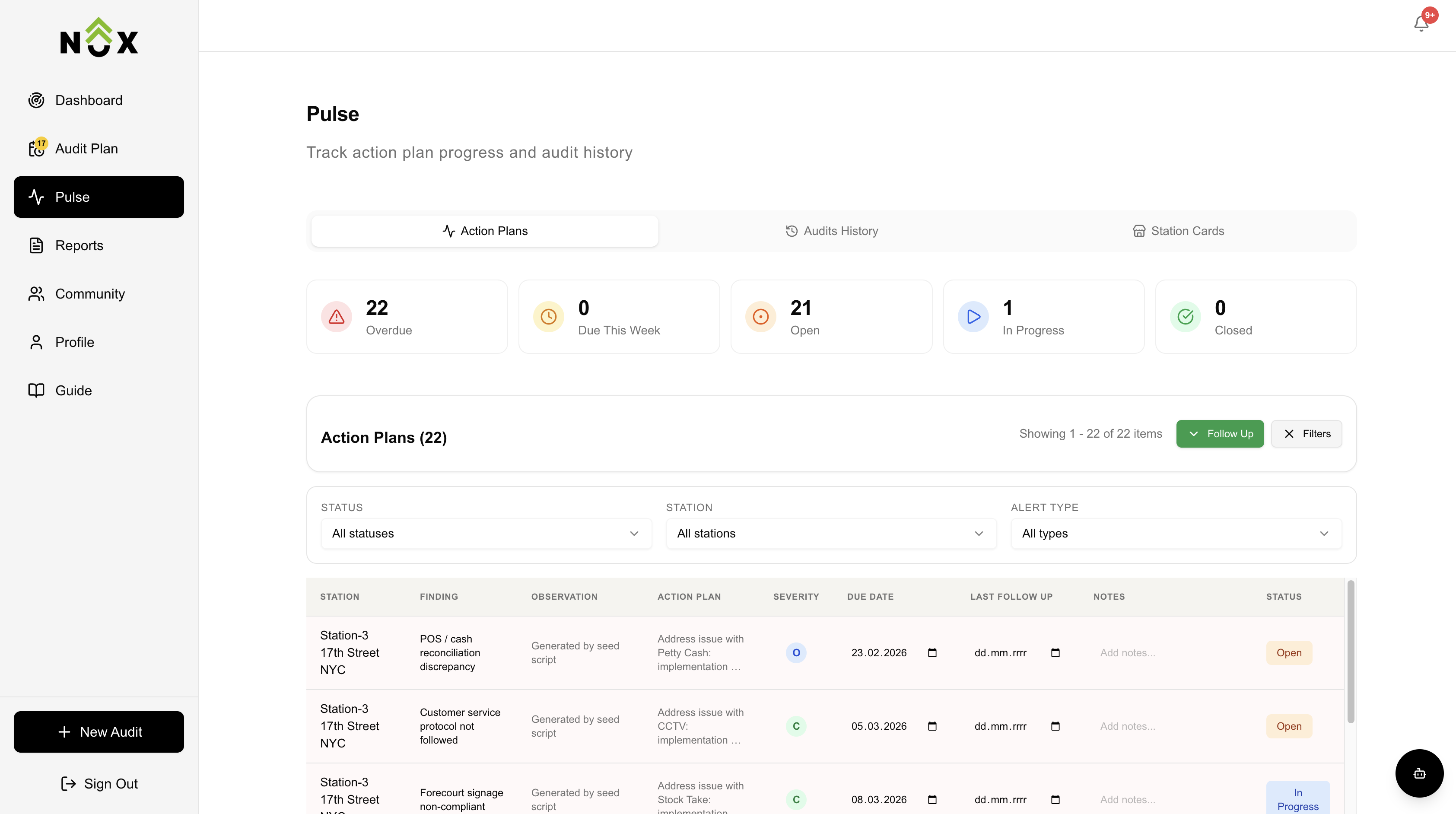
Task: Expand the Follow Up dropdown button
Action: tap(1220, 433)
